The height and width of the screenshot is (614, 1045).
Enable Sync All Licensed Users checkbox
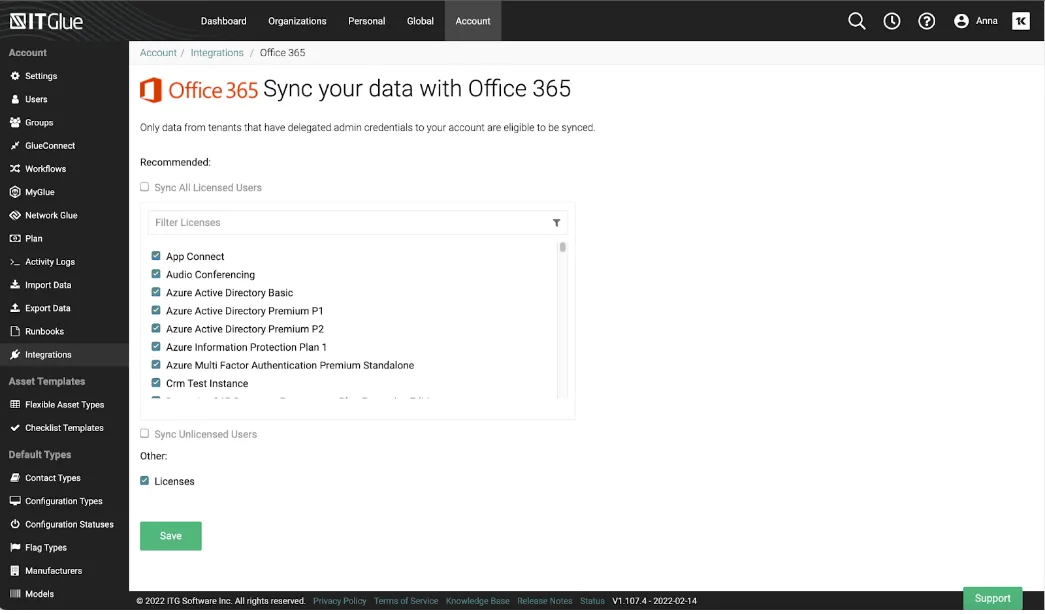coord(145,187)
